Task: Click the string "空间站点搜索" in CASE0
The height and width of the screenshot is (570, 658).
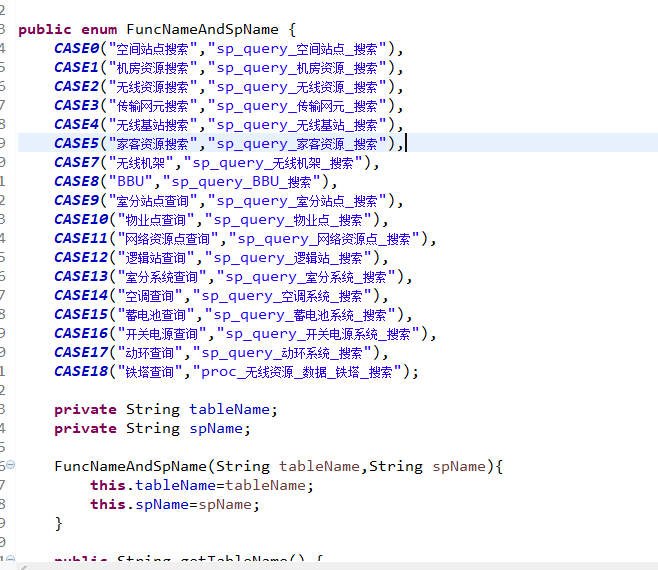Action: point(153,49)
